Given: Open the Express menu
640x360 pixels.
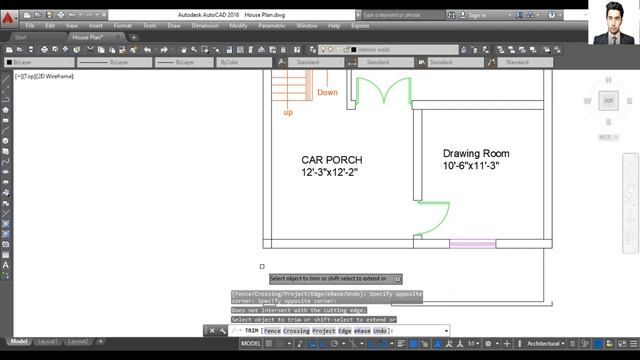Looking at the screenshot, I should pos(360,26).
